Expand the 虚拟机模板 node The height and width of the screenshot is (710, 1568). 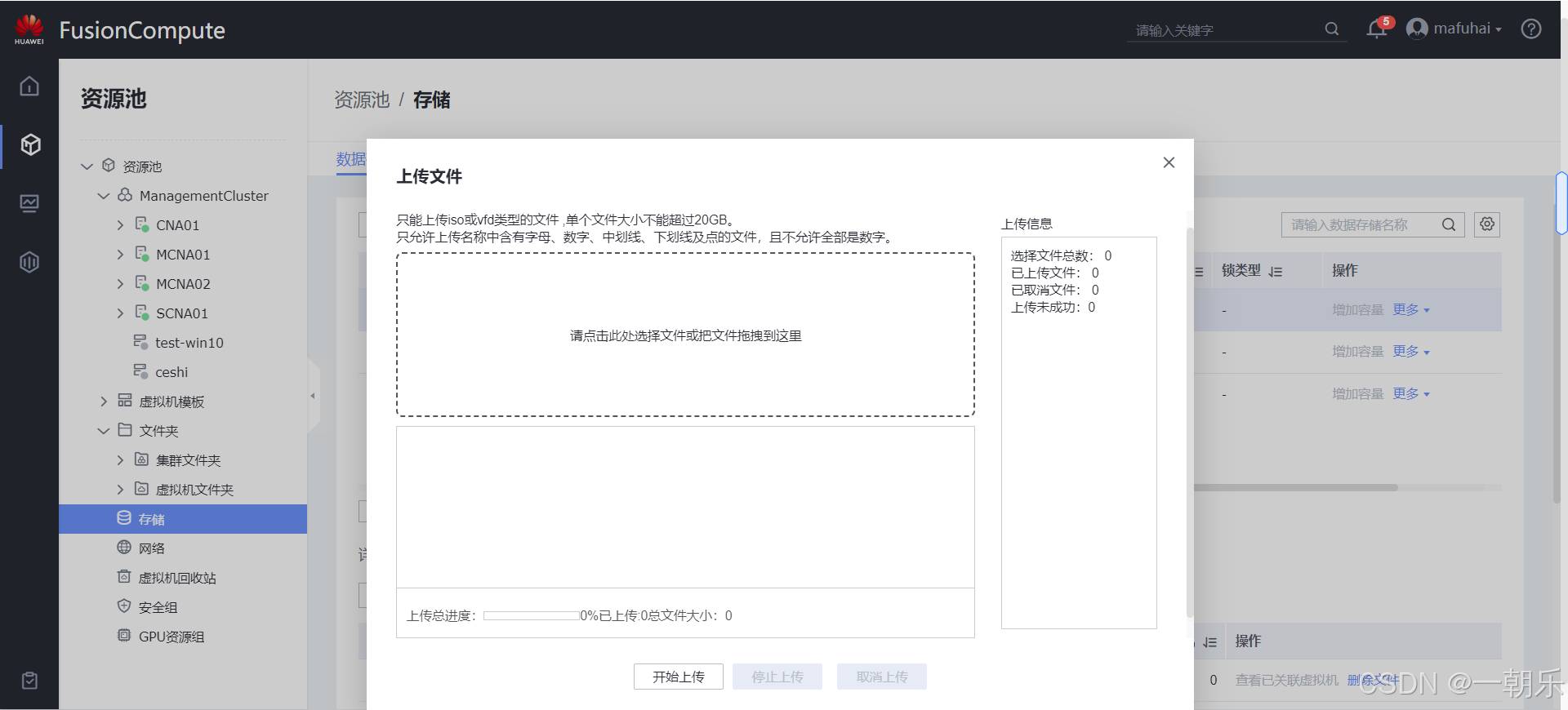tap(104, 402)
